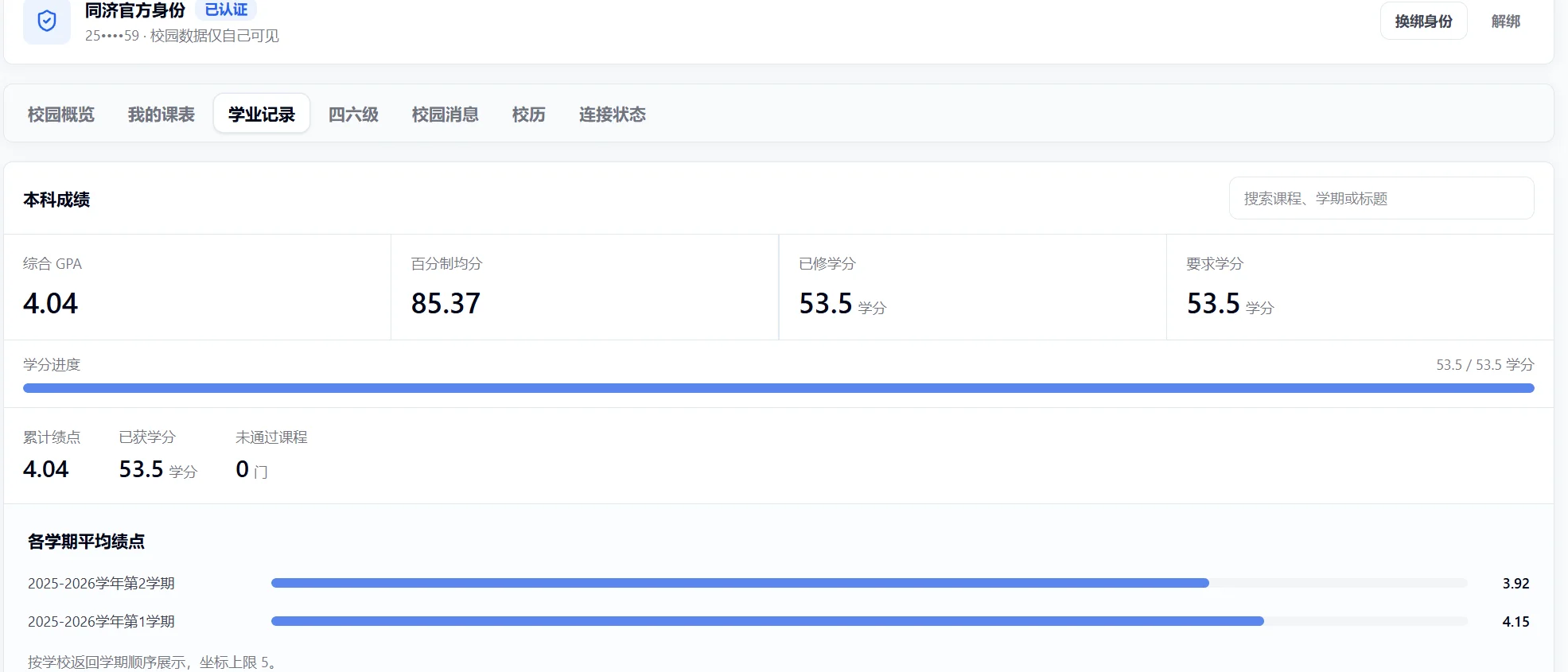1568x672 pixels.
Task: Go to 校园消息 tab
Action: coord(445,115)
